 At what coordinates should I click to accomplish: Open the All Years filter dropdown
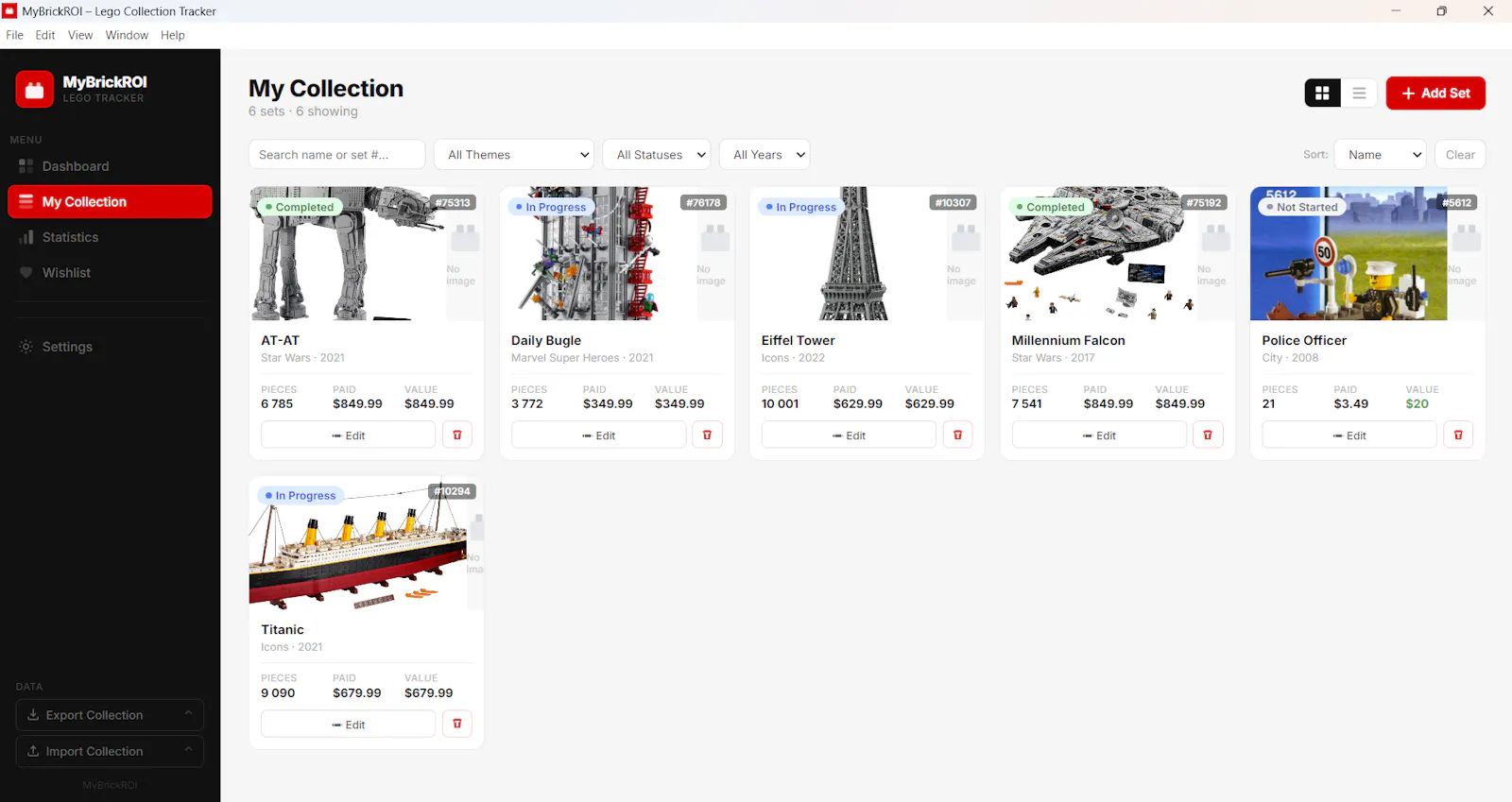coord(765,155)
